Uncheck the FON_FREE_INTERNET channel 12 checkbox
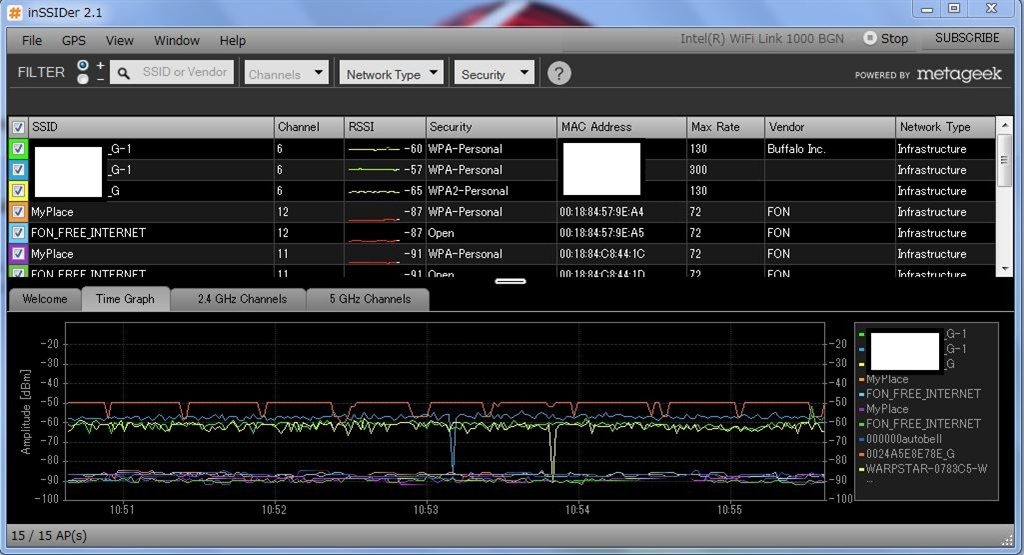 pos(18,233)
